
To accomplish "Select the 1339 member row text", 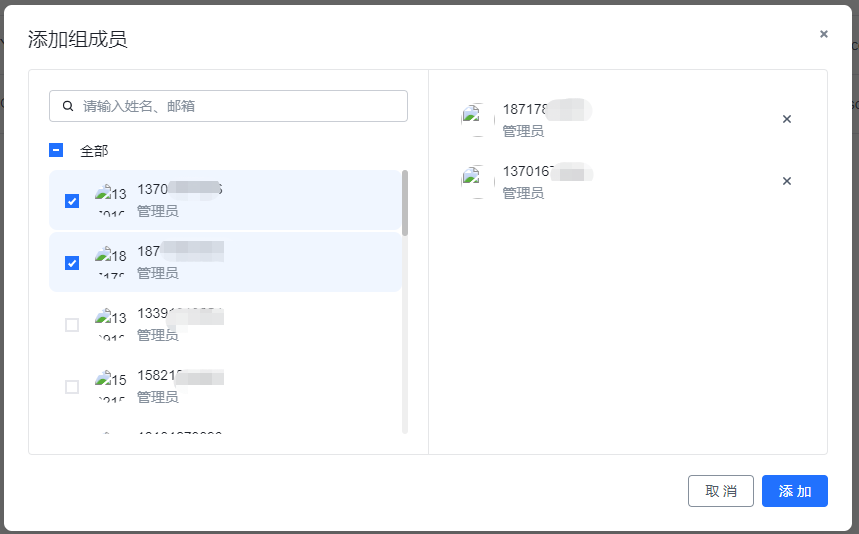I will [x=180, y=324].
